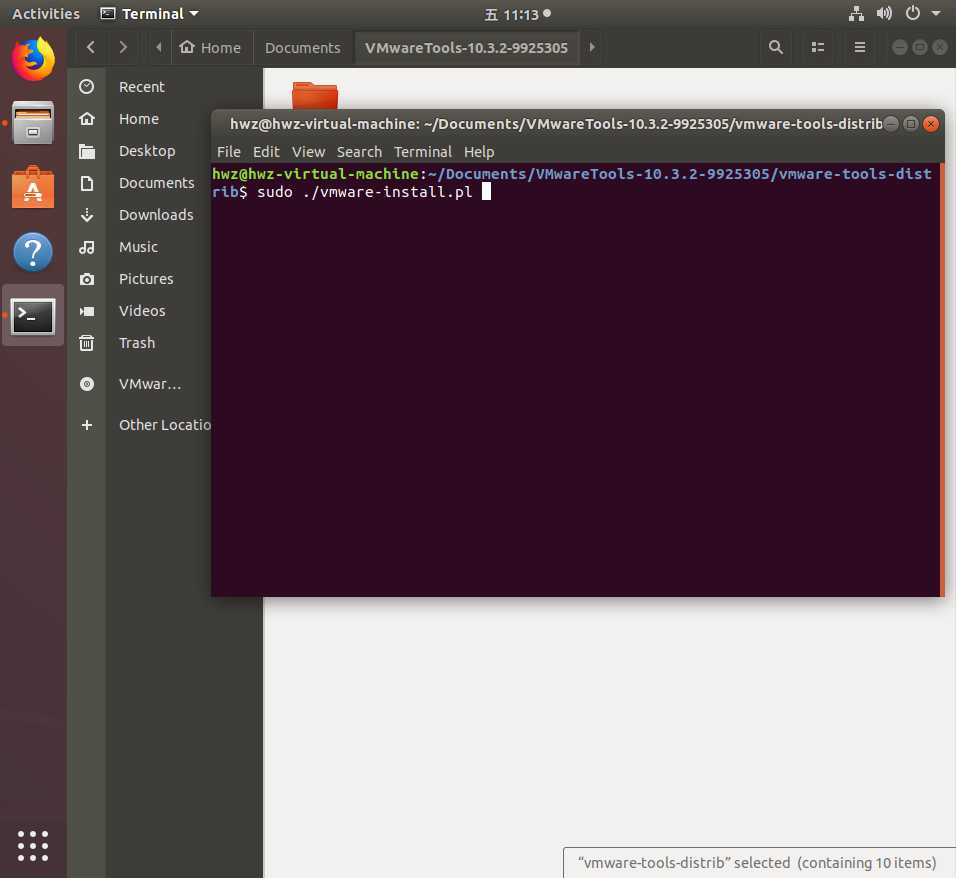This screenshot has width=956, height=878.
Task: Click the VMwareTools-10.3.2-9925305 path button
Action: pyautogui.click(x=466, y=47)
